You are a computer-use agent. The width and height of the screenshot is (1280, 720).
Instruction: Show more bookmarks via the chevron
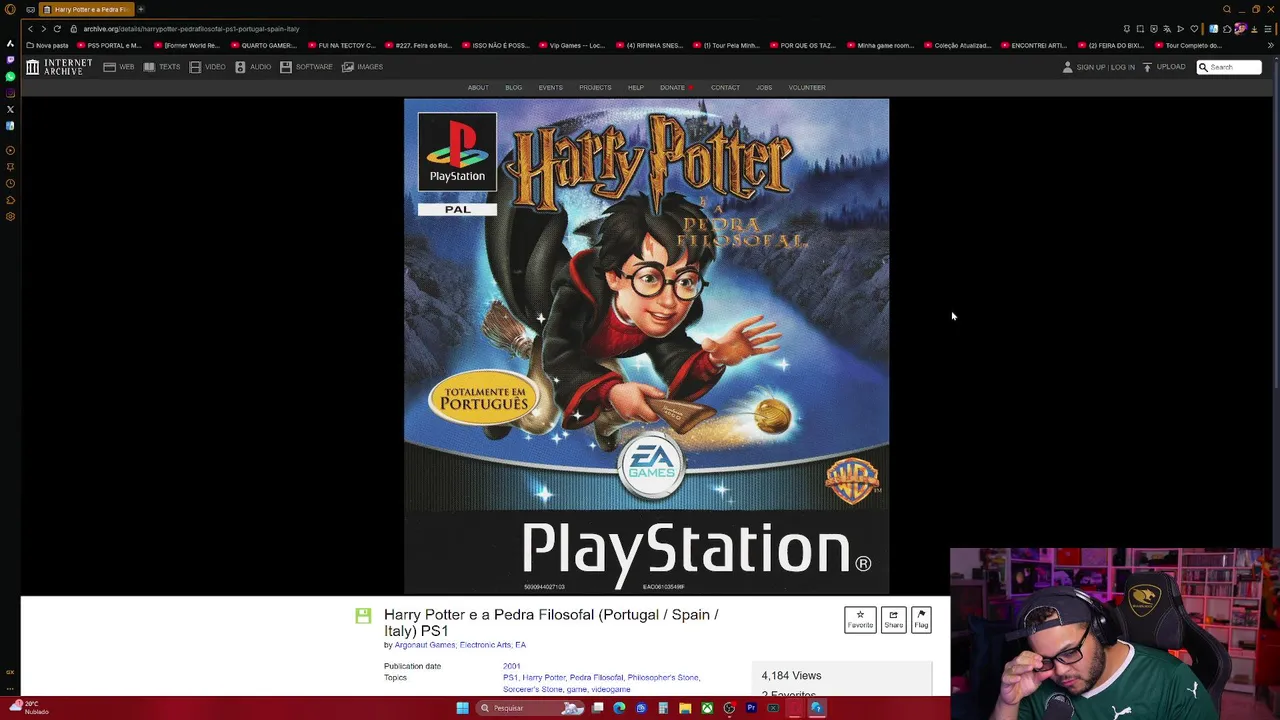click(1270, 45)
